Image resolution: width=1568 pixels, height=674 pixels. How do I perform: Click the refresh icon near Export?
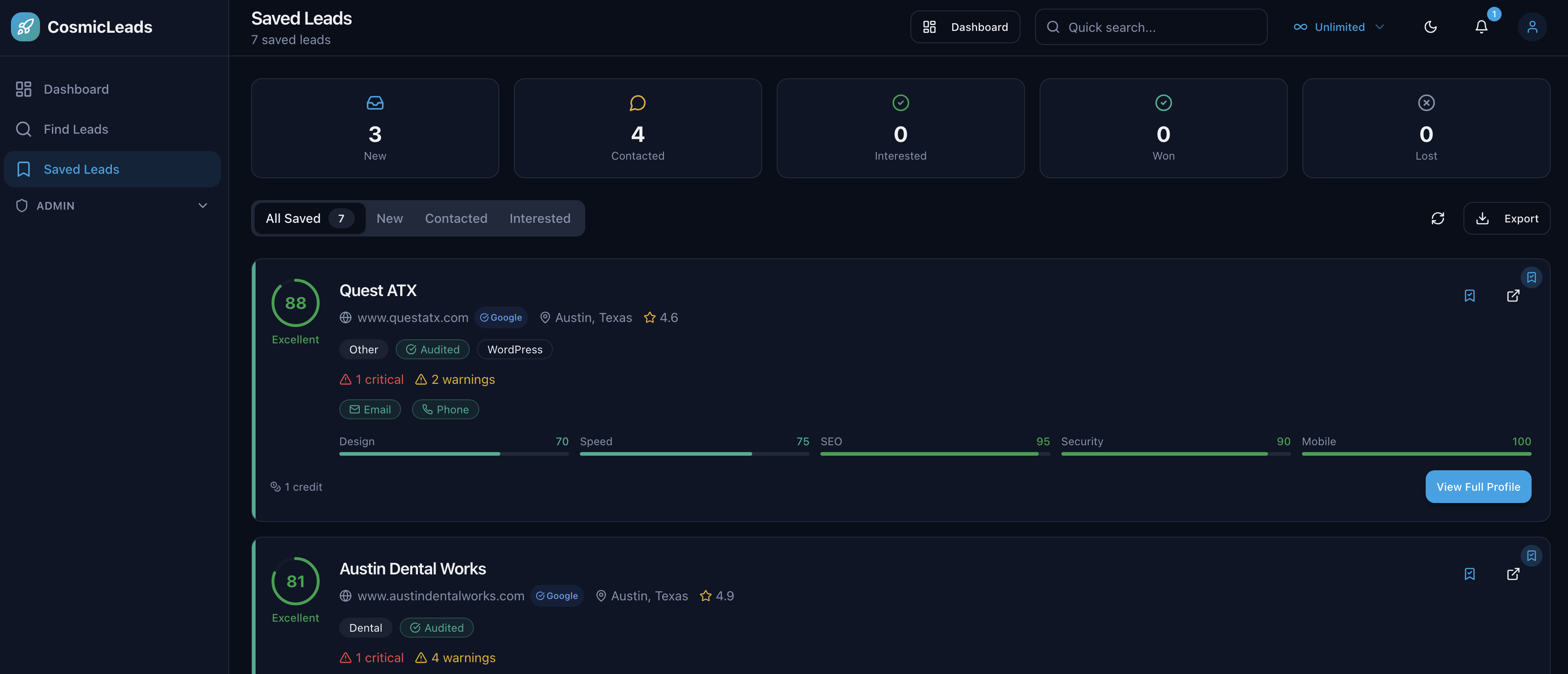pyautogui.click(x=1438, y=218)
